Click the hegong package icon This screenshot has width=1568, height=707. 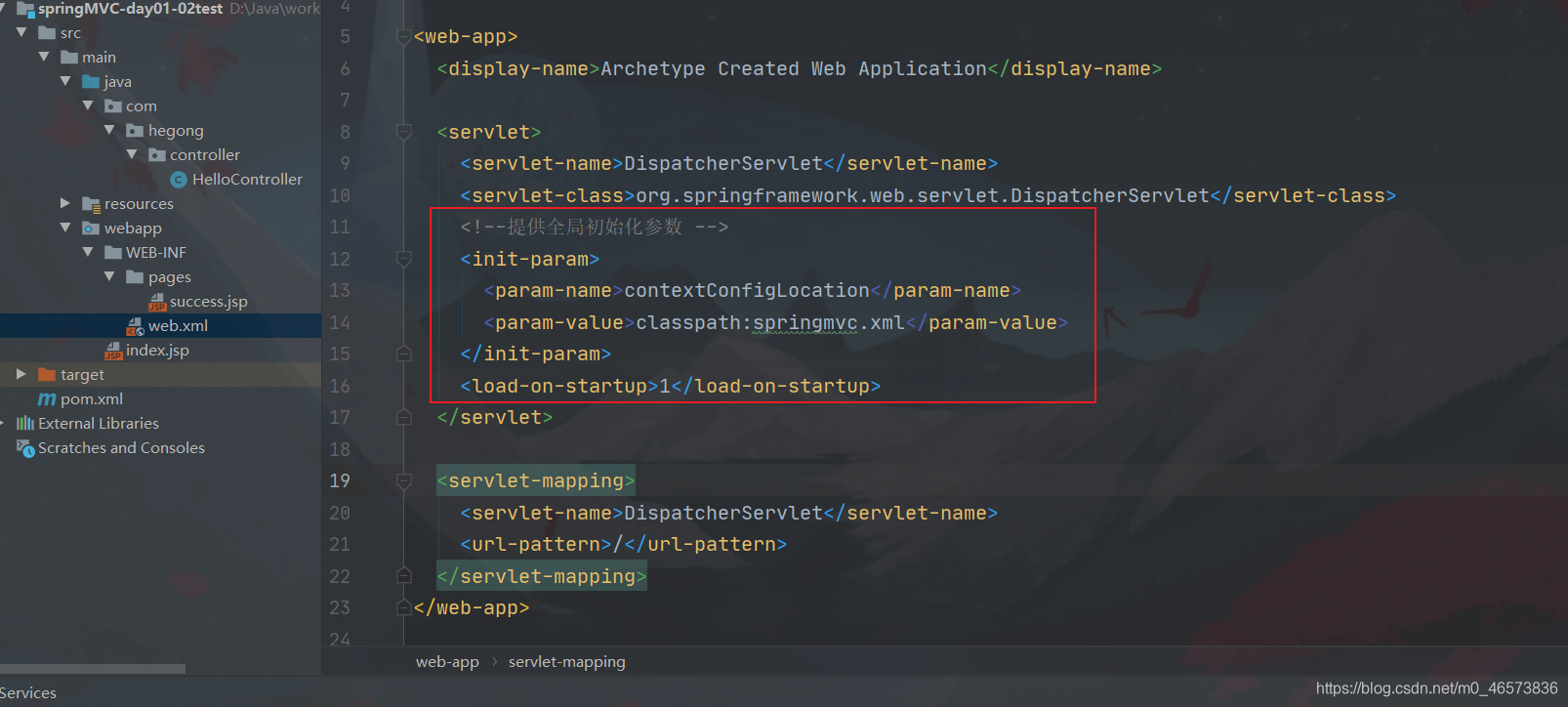(x=135, y=130)
